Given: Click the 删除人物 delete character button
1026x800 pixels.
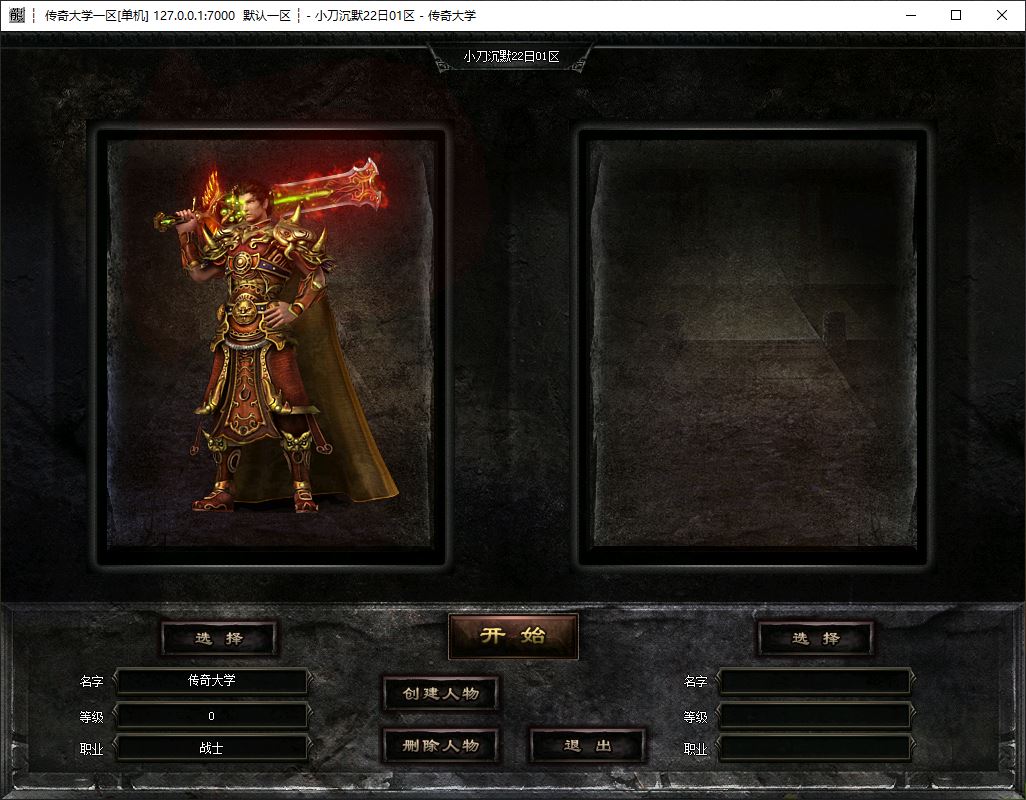Looking at the screenshot, I should (x=440, y=746).
